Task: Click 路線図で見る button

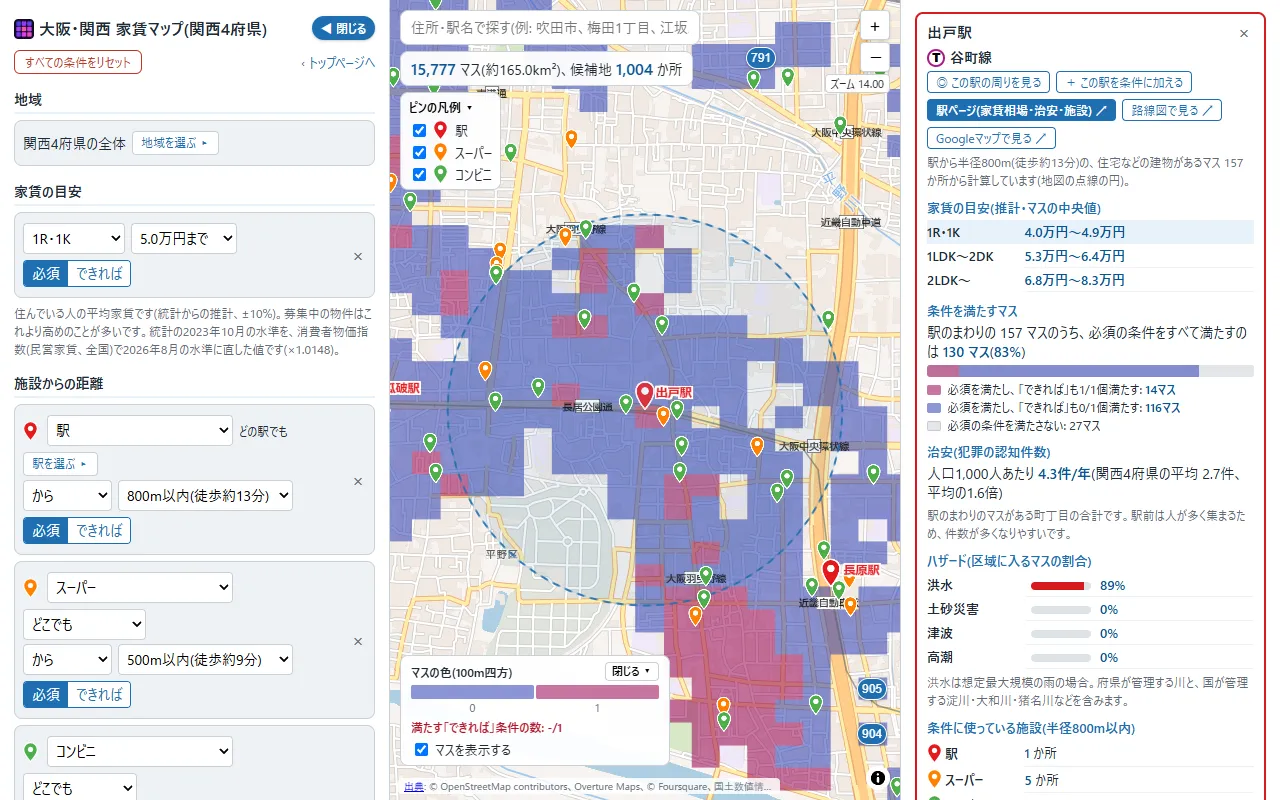Action: click(x=1171, y=110)
